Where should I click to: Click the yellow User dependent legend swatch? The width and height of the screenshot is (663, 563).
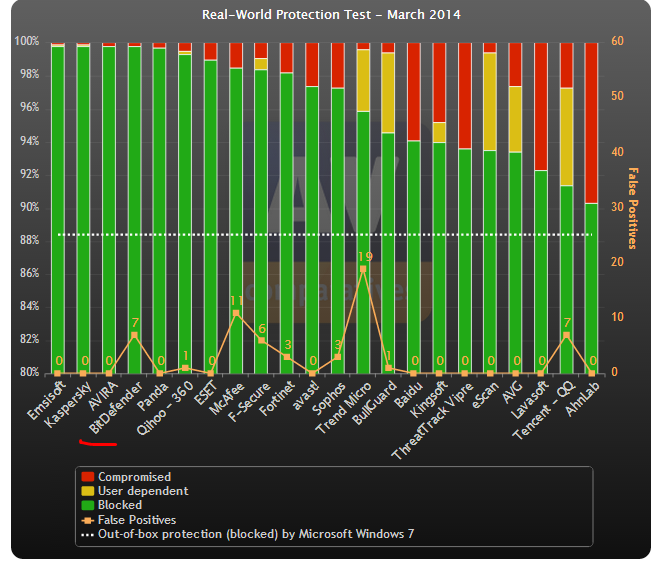point(87,491)
